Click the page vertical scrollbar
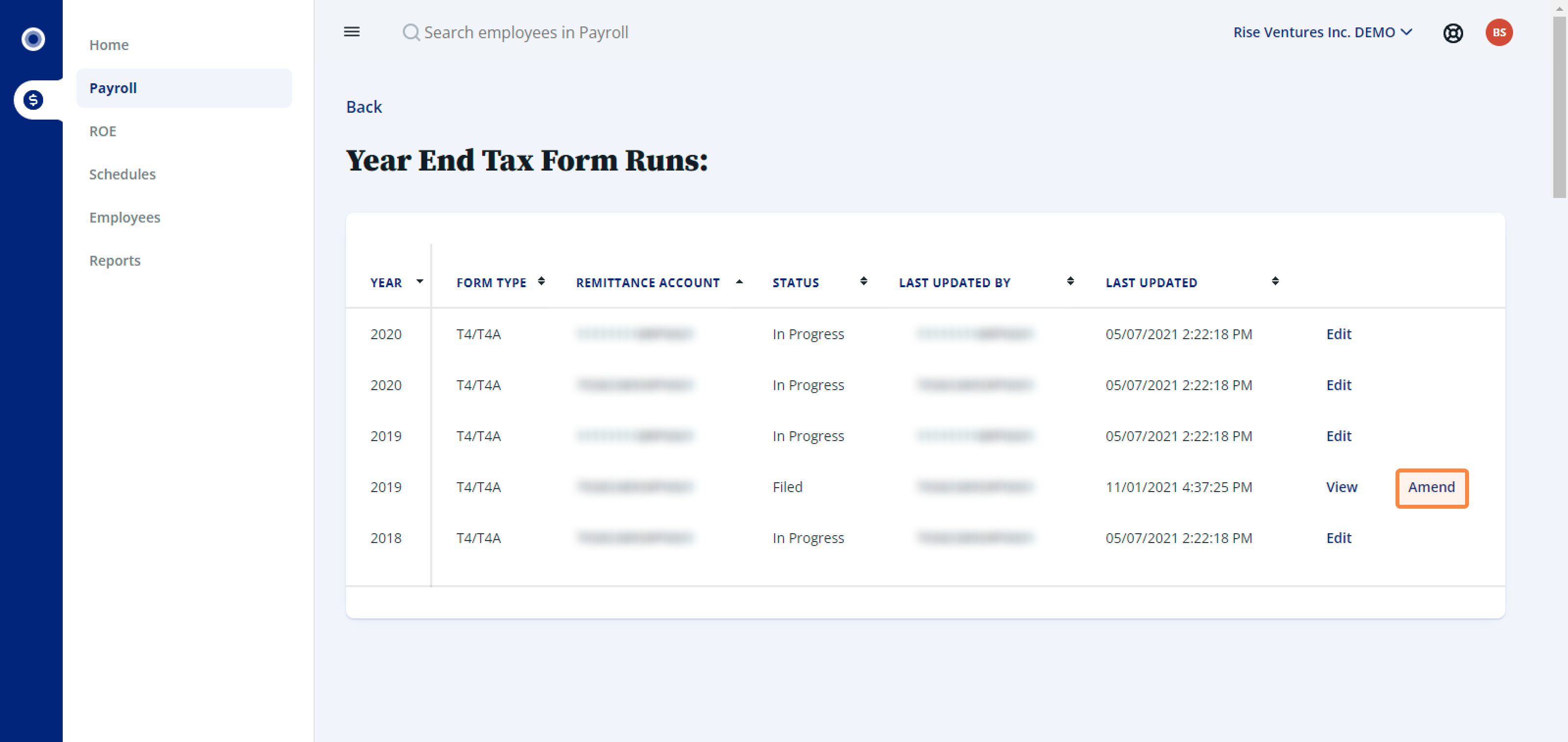1568x742 pixels. [1559, 107]
